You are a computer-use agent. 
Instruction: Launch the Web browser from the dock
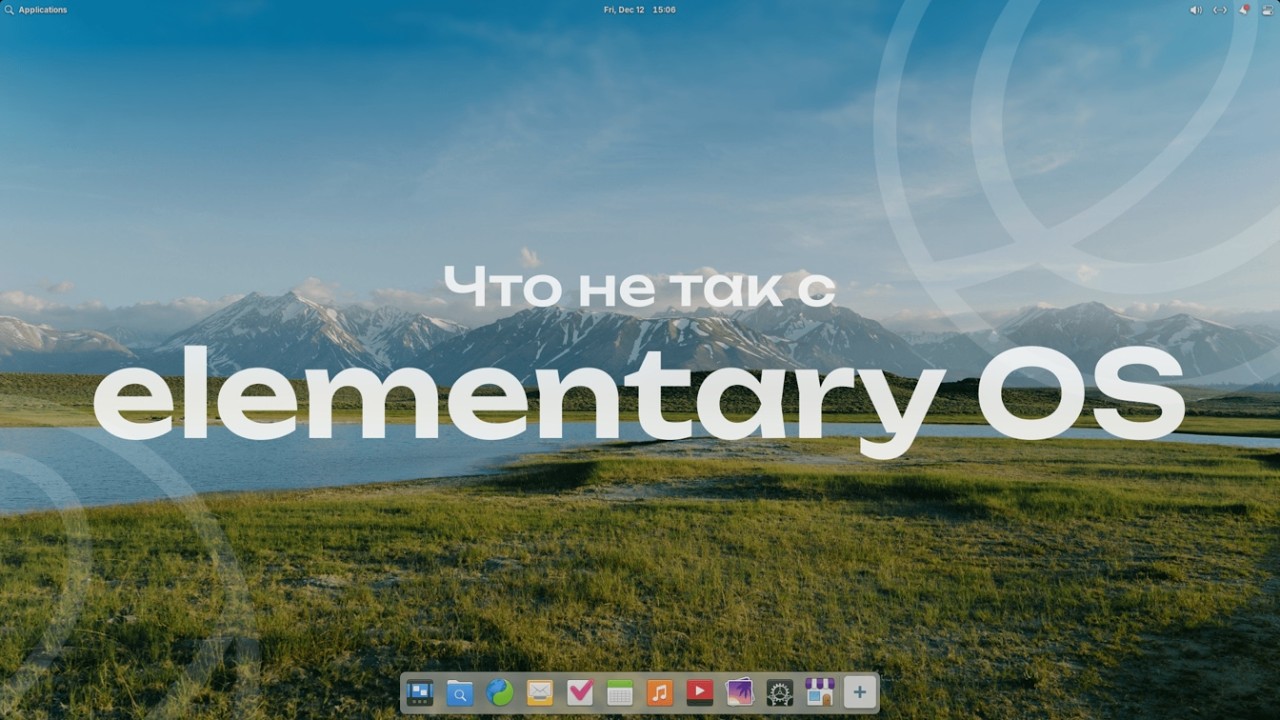point(500,692)
